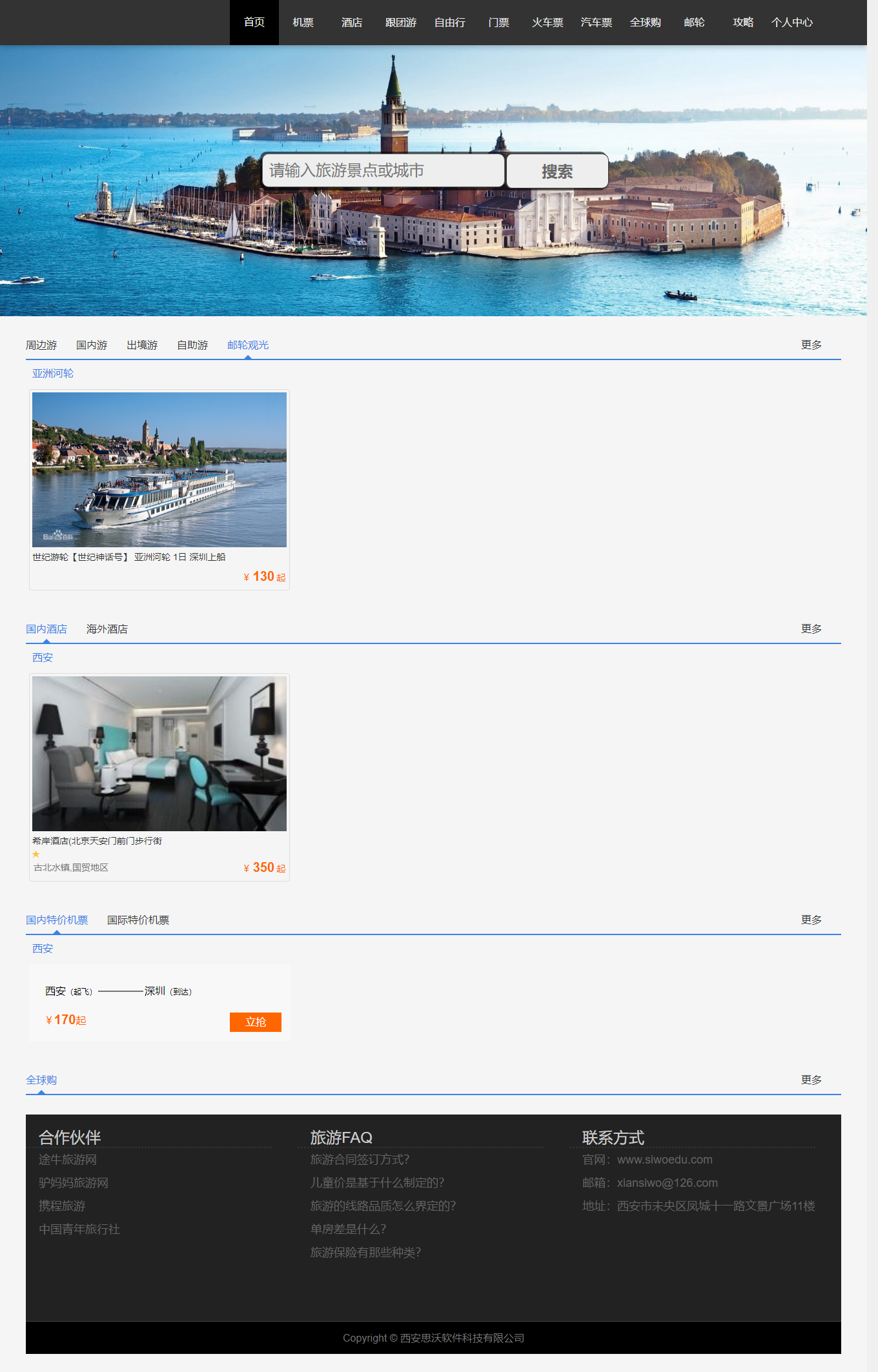The image size is (878, 1372).
Task: Select the 海外酒店 tab
Action: (x=107, y=629)
